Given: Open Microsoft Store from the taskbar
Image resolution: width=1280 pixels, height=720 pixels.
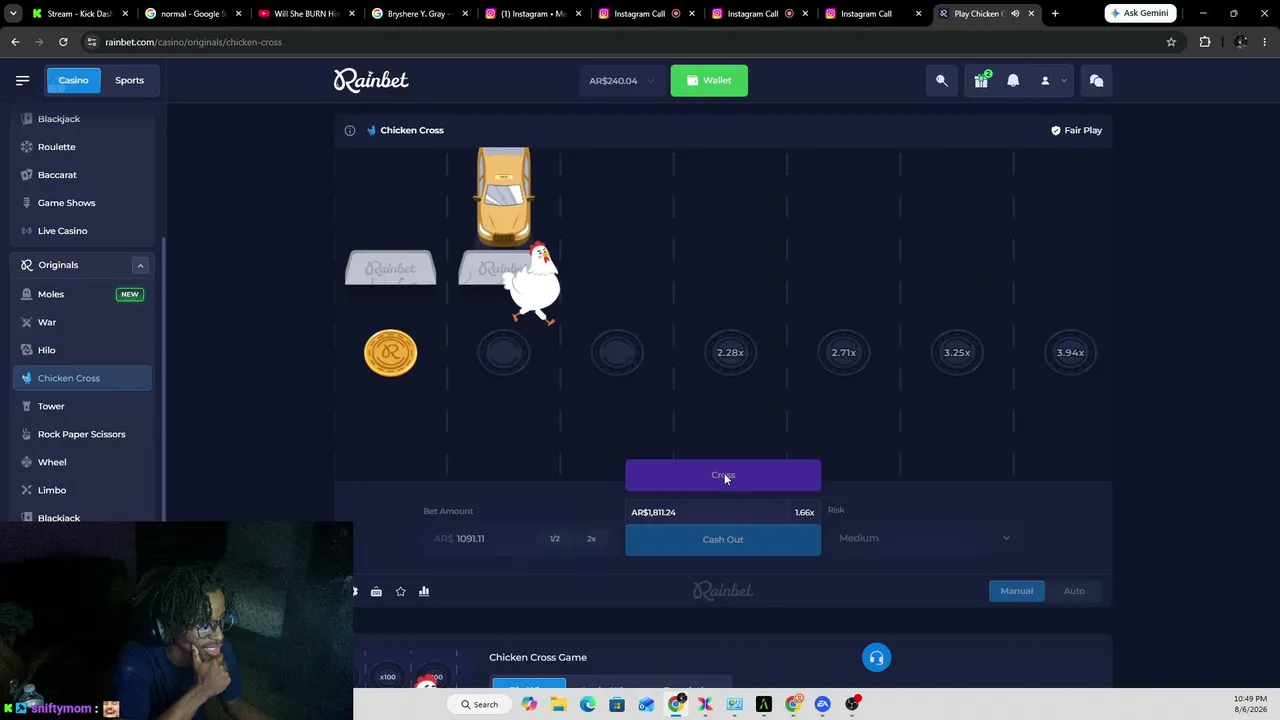Looking at the screenshot, I should click(617, 704).
